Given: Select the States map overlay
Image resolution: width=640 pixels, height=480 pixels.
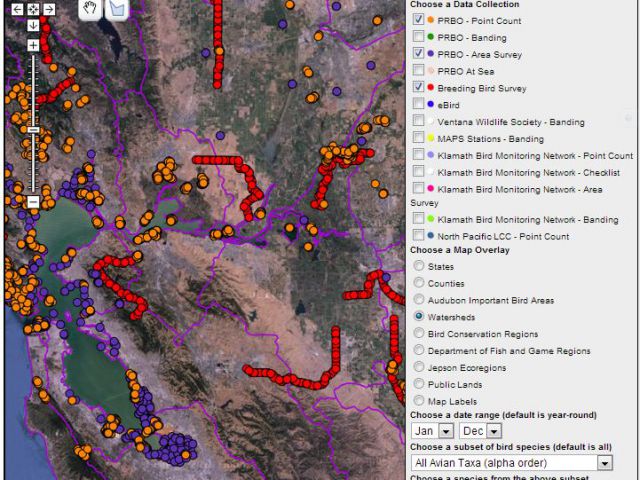Looking at the screenshot, I should point(418,265).
